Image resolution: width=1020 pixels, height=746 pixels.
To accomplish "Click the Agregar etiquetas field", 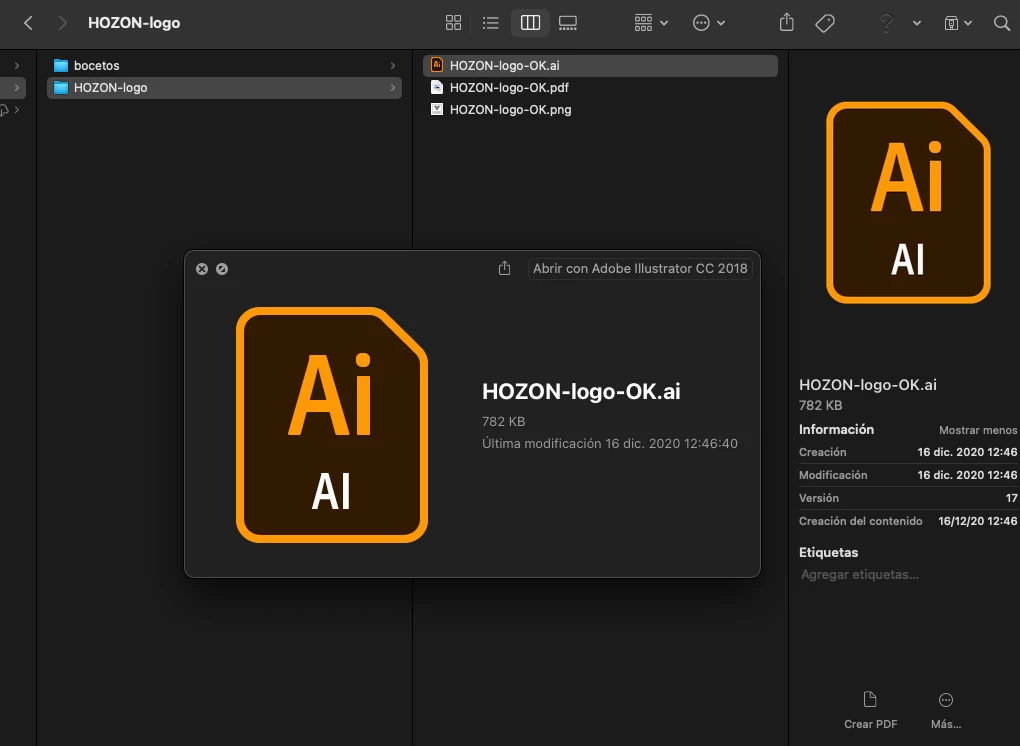I will [x=859, y=575].
